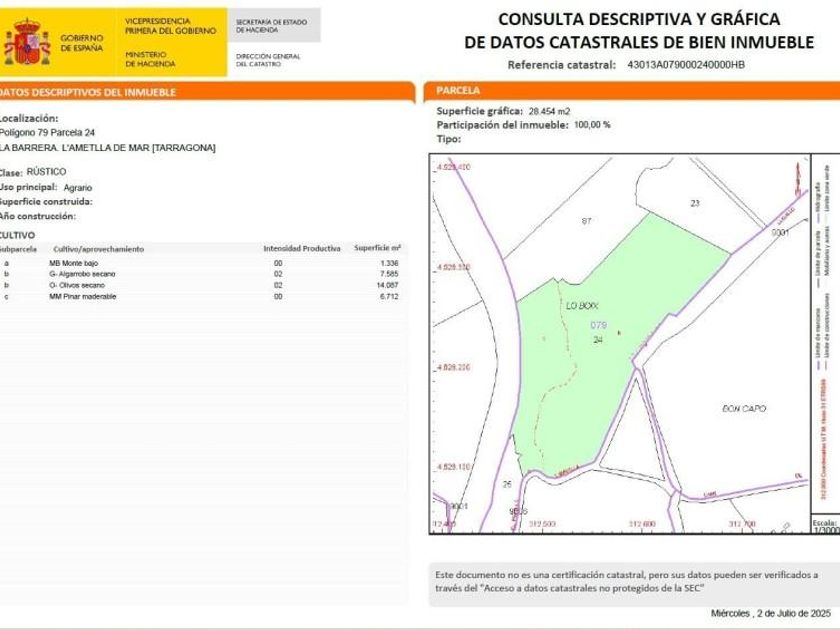
Task: Select the address 'LA BARRERA. L'AMETLLA DE MAR [TARRAGONA]'
Action: pos(107,147)
